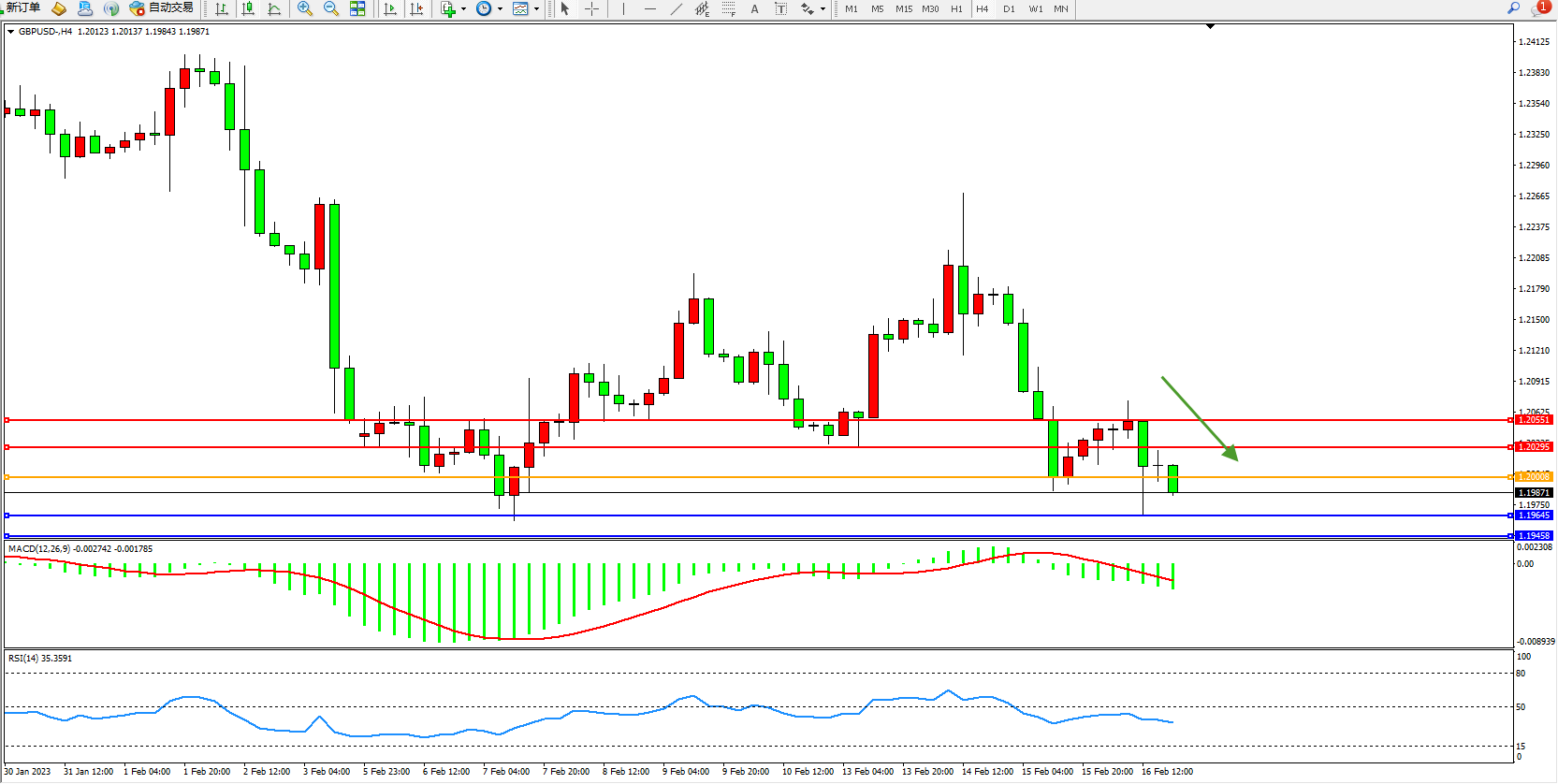Viewport: 1558px width, 784px height.
Task: Select the crosshair cursor tool
Action: [591, 8]
